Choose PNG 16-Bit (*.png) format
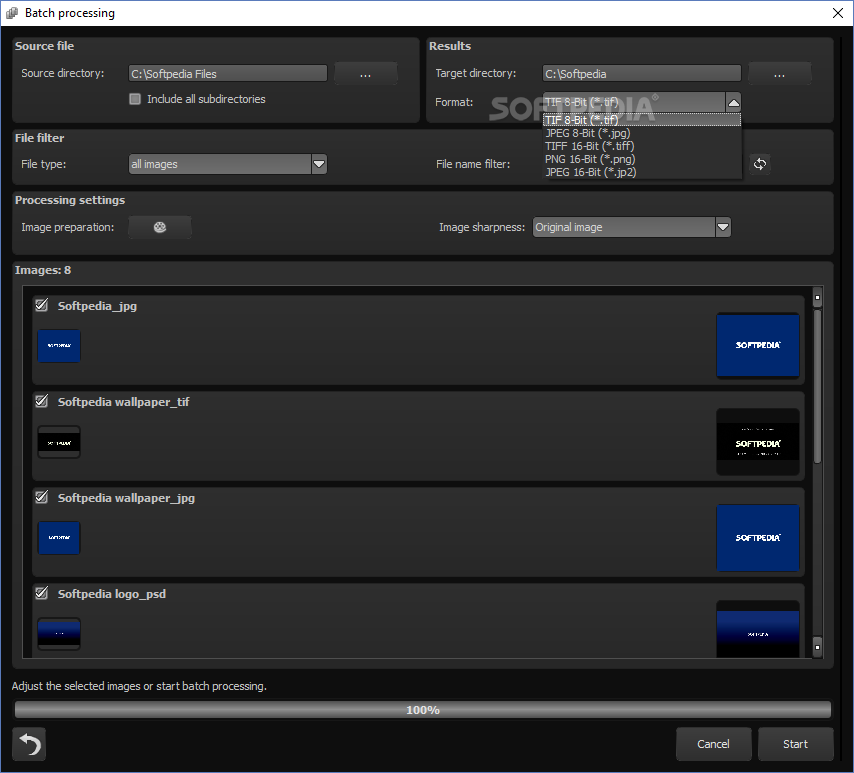 (642, 159)
